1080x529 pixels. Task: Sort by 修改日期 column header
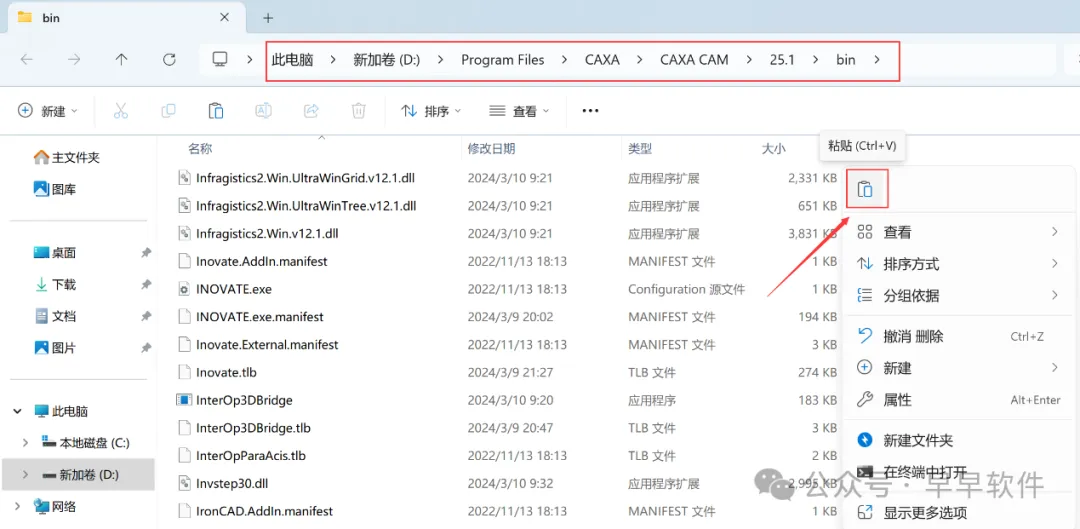coord(491,148)
